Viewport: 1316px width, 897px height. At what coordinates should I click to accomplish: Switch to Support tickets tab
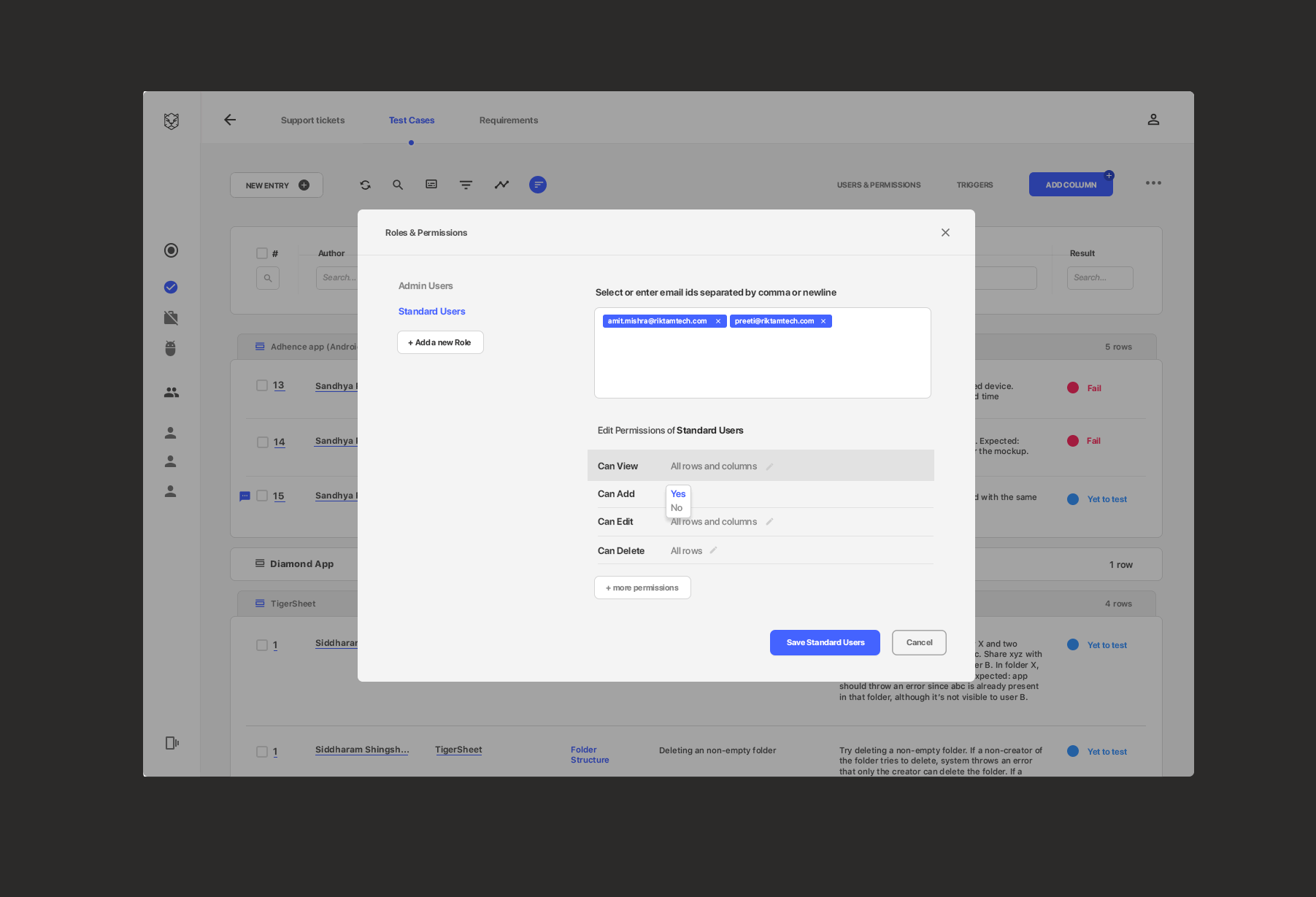click(x=312, y=120)
